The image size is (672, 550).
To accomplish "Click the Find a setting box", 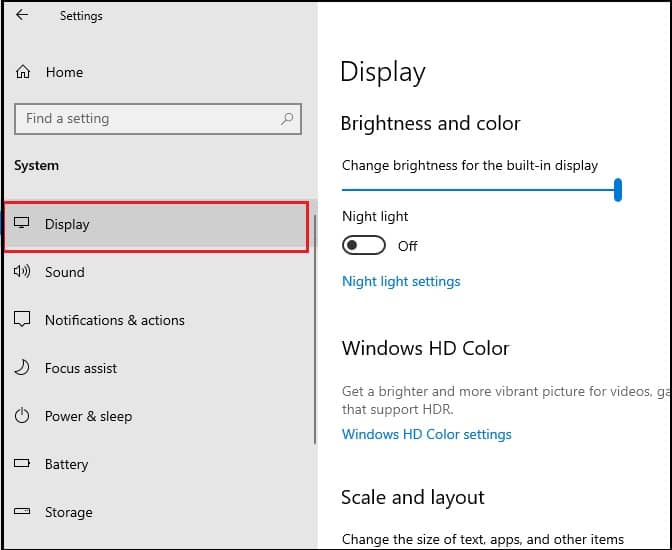I will pos(158,119).
